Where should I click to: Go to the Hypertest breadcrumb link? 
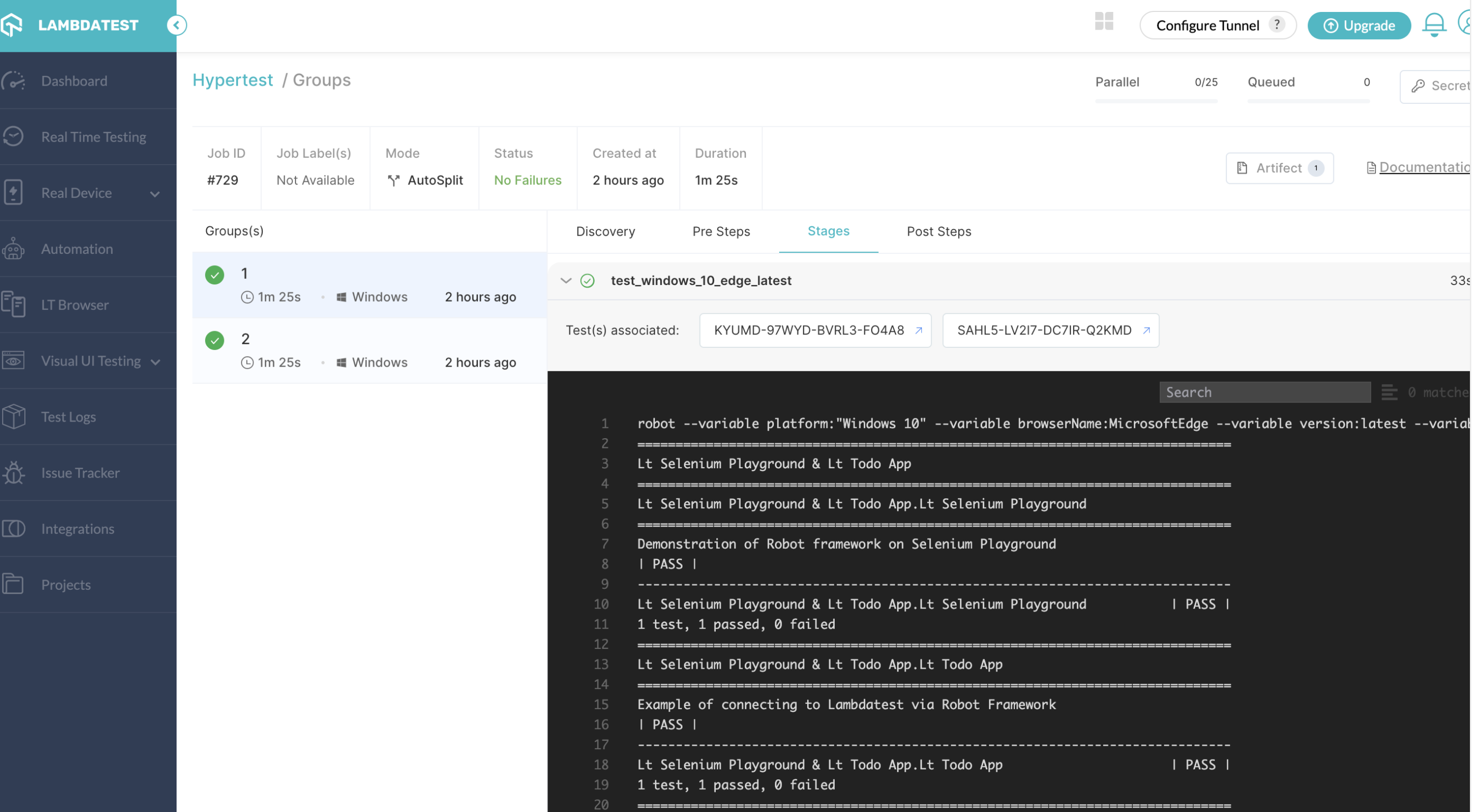pos(233,80)
